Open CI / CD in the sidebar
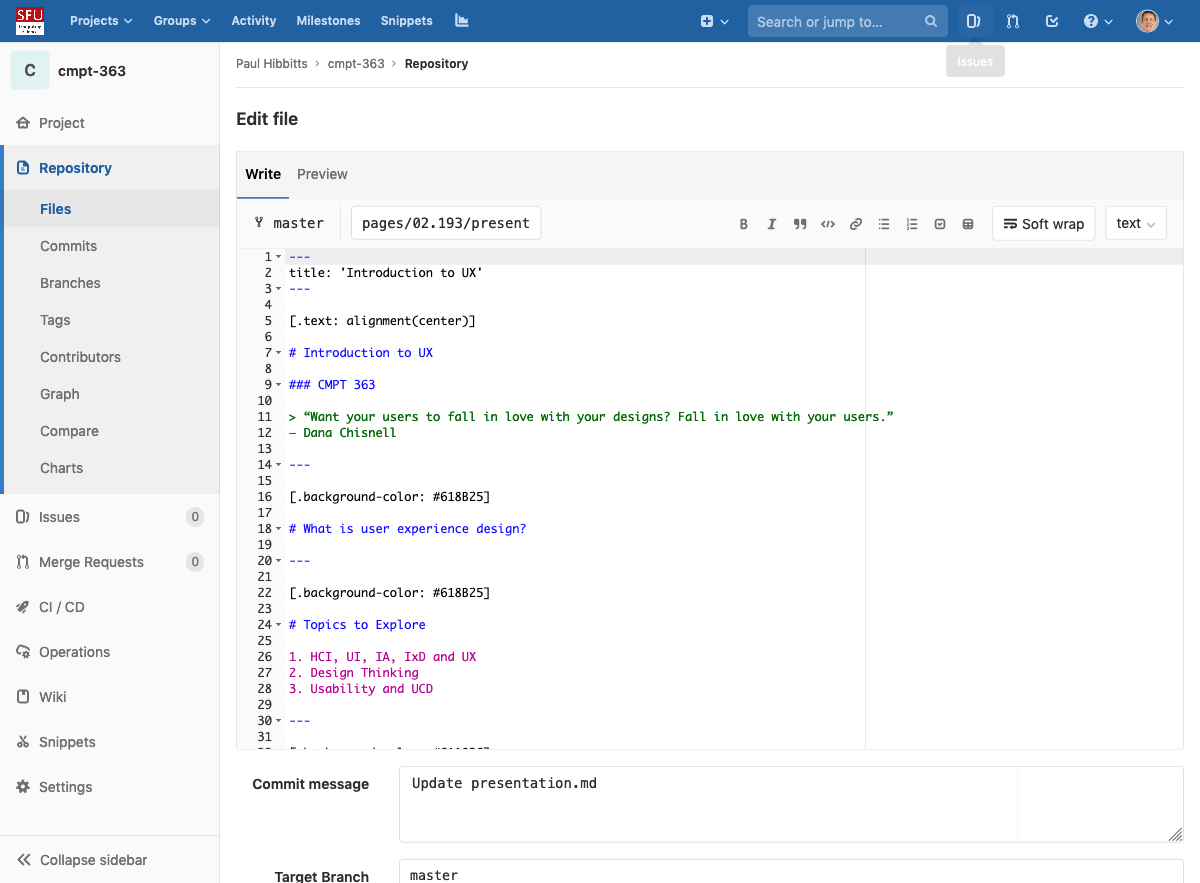The height and width of the screenshot is (883, 1200). tap(110, 607)
